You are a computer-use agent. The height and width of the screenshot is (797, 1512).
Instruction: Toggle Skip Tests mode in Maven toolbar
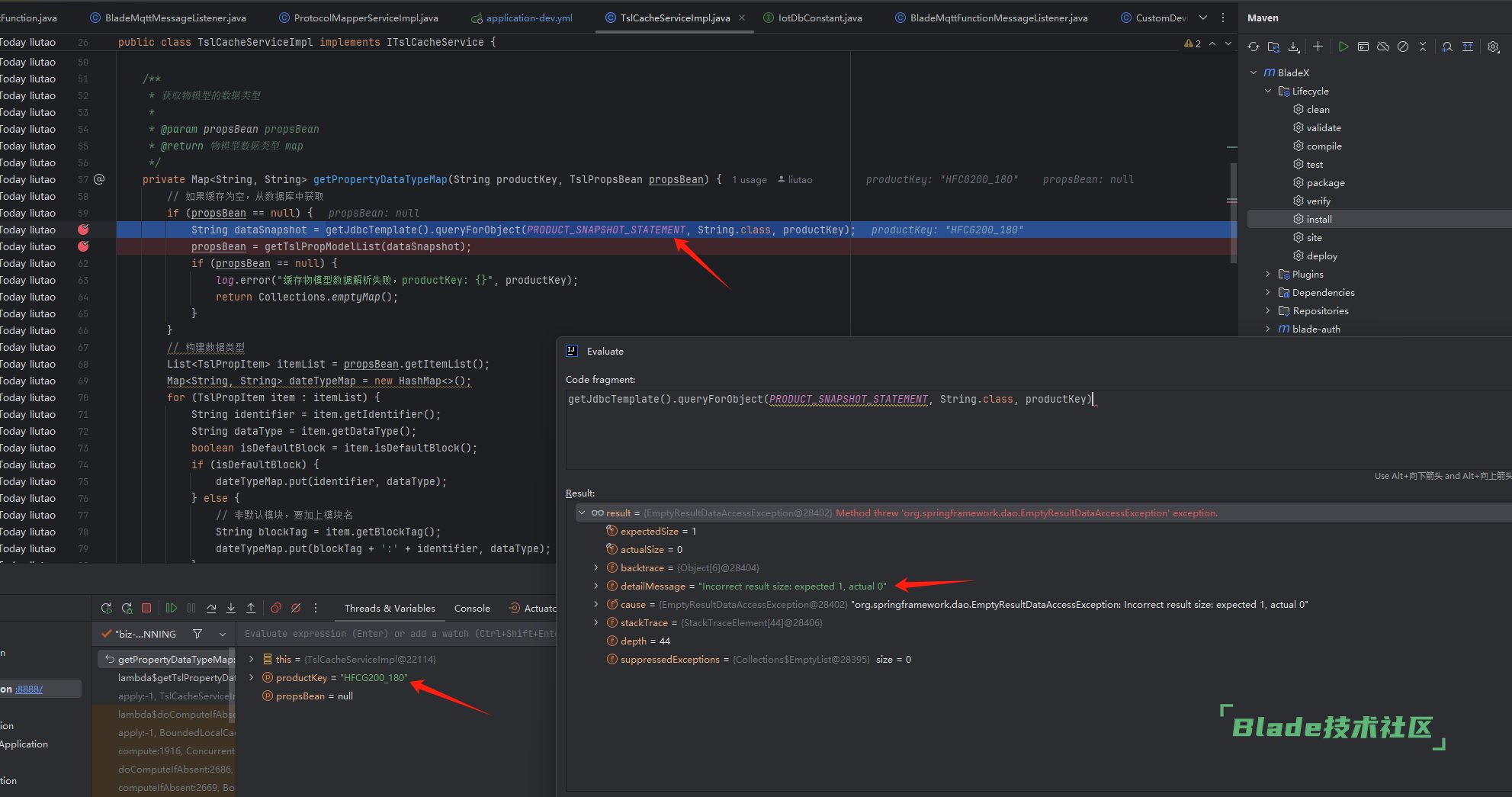[x=1403, y=47]
